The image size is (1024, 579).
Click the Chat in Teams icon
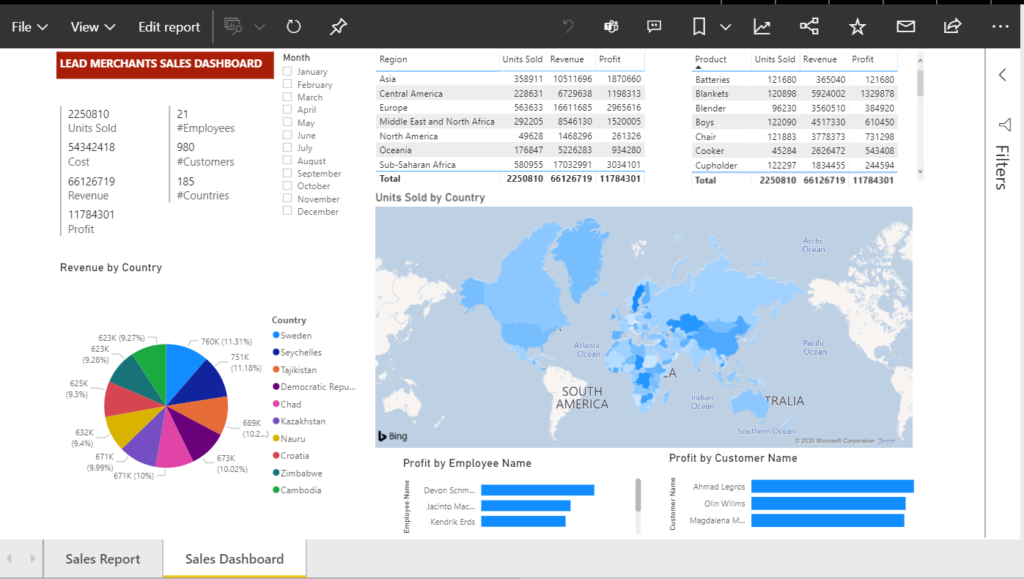click(x=612, y=27)
